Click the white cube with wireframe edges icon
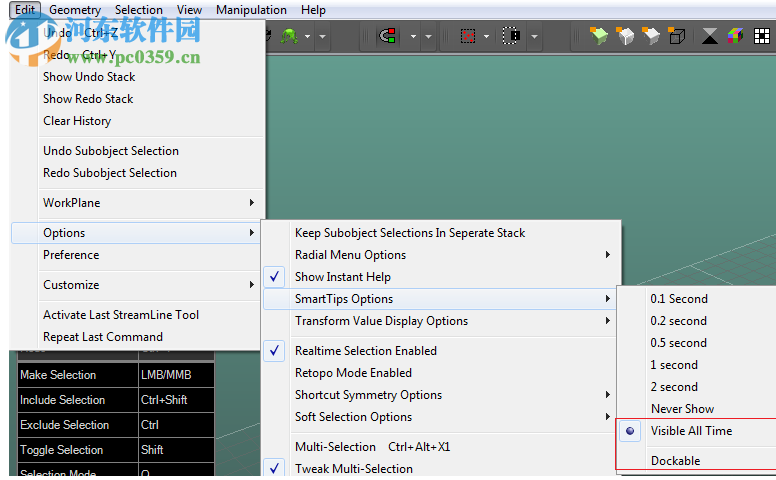The height and width of the screenshot is (480, 776). (x=625, y=36)
